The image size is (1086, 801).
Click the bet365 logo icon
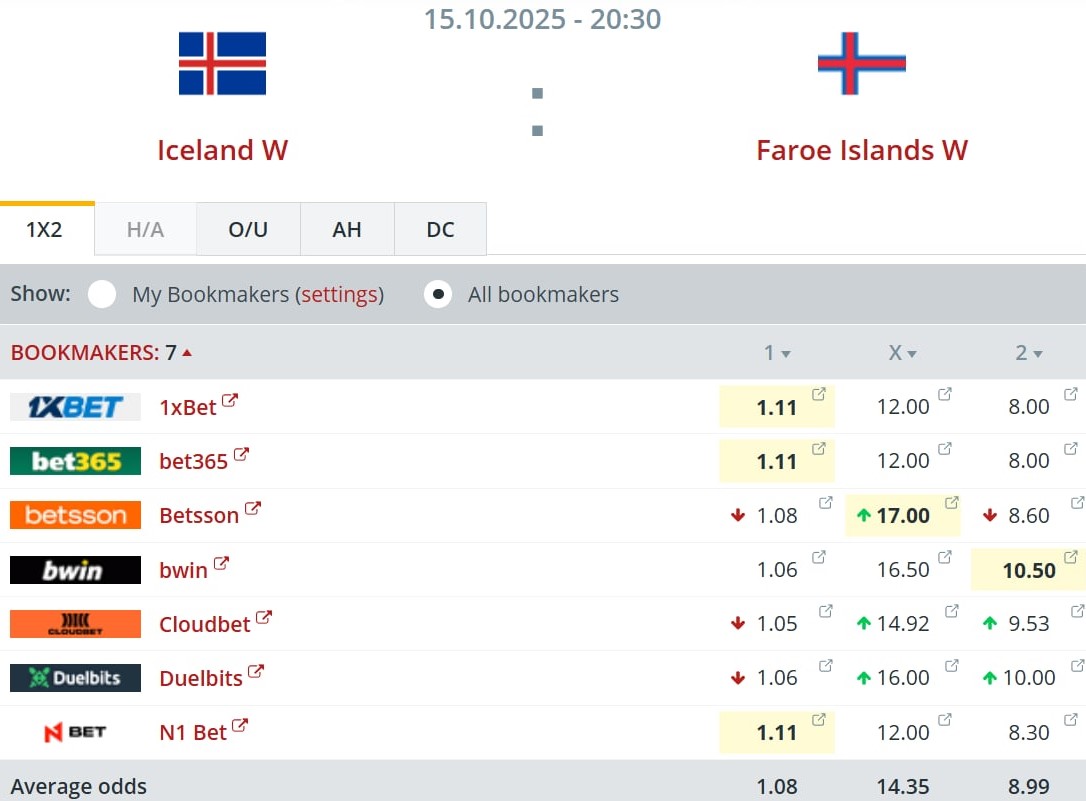coord(75,461)
